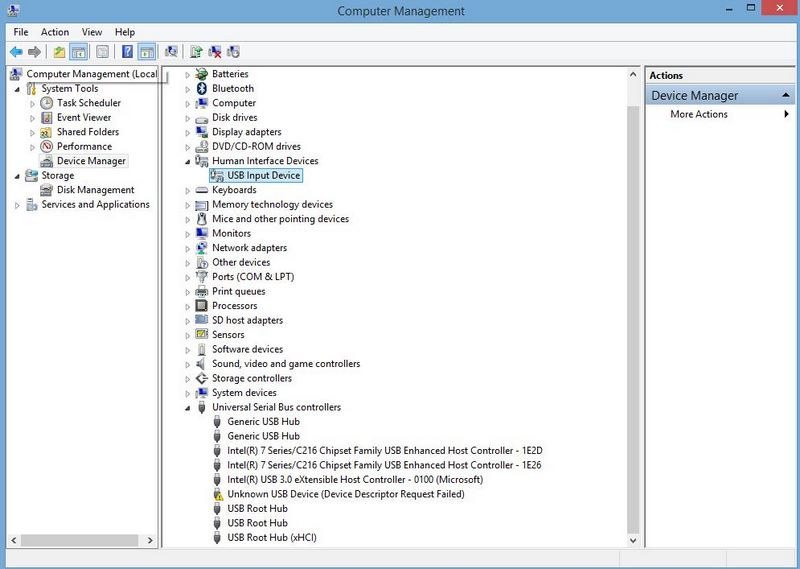This screenshot has height=569, width=800.
Task: Click the Help question mark toolbar icon
Action: 128,52
